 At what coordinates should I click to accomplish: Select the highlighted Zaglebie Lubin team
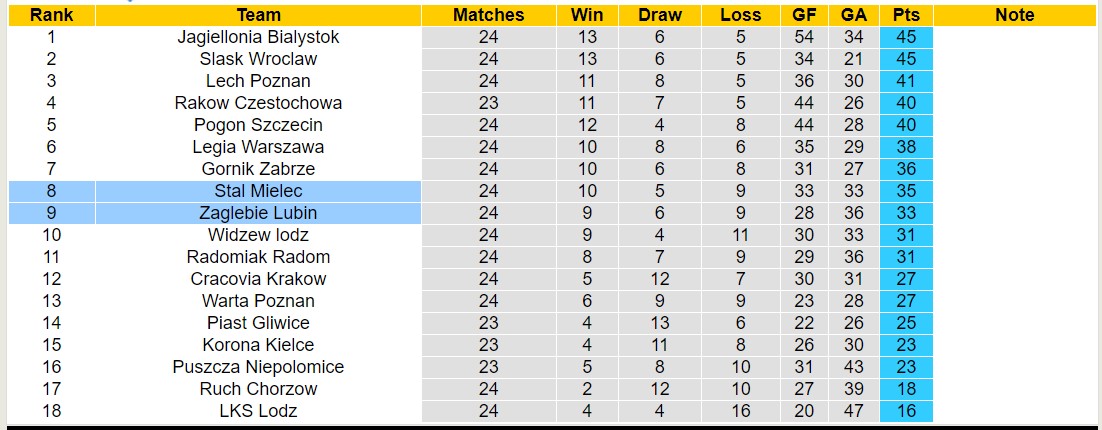(258, 213)
